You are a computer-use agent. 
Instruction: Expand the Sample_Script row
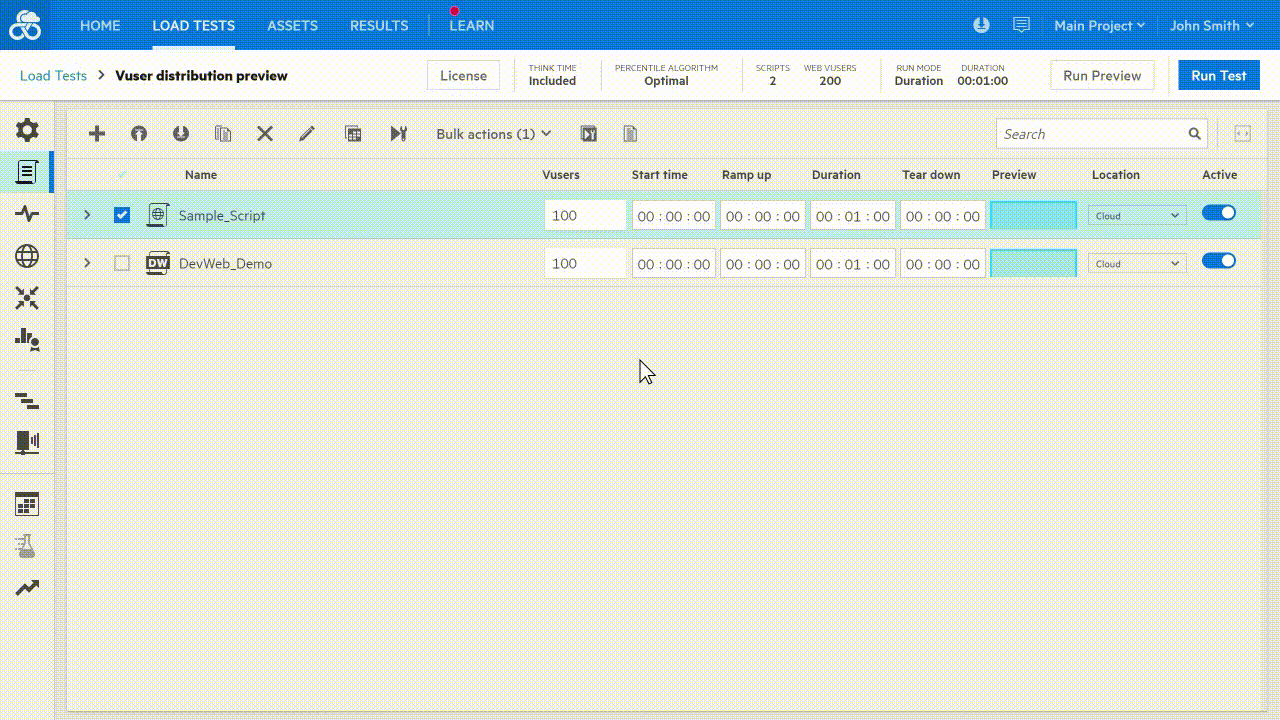click(87, 215)
